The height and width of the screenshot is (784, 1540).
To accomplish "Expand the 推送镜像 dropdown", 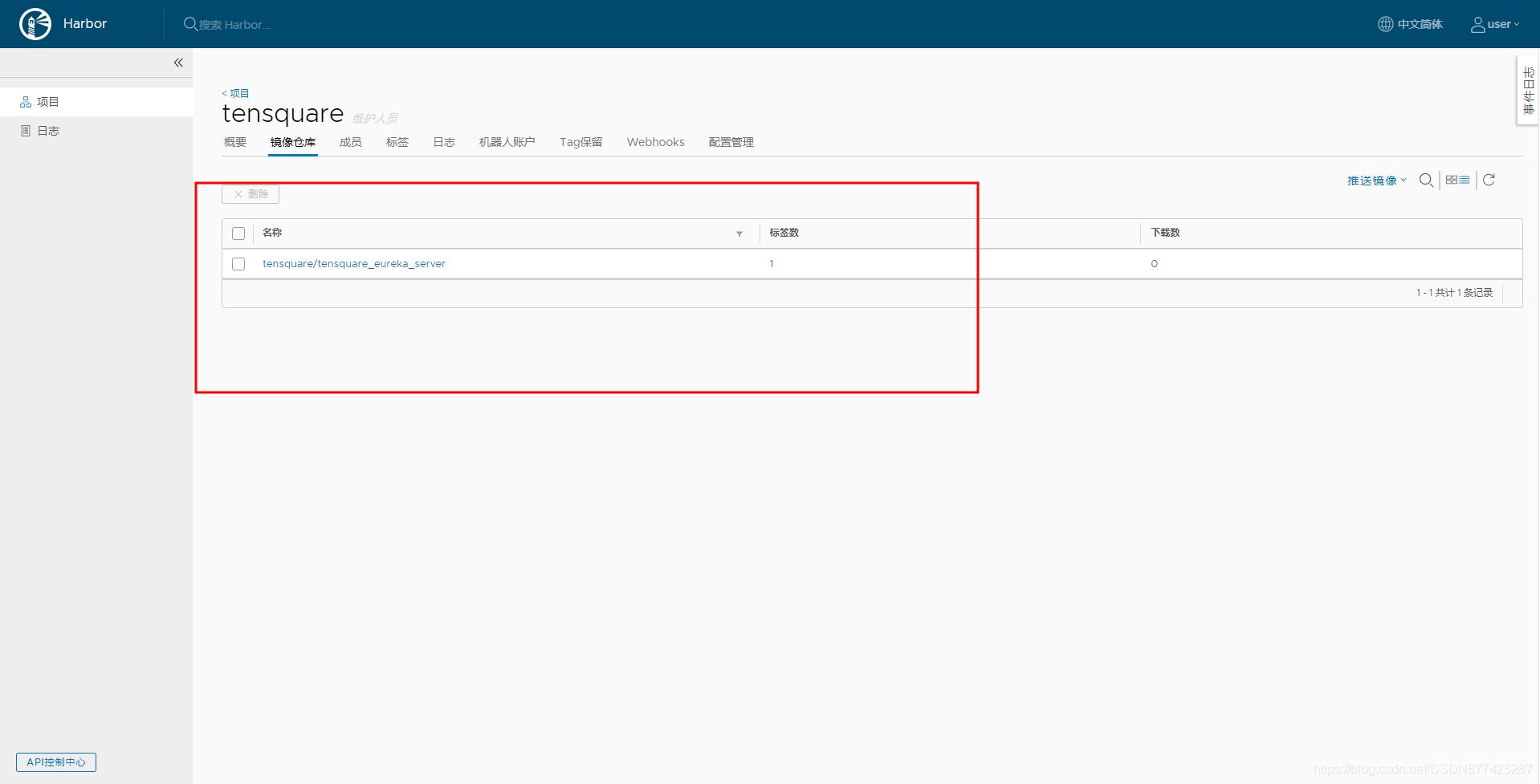I will tap(1376, 181).
